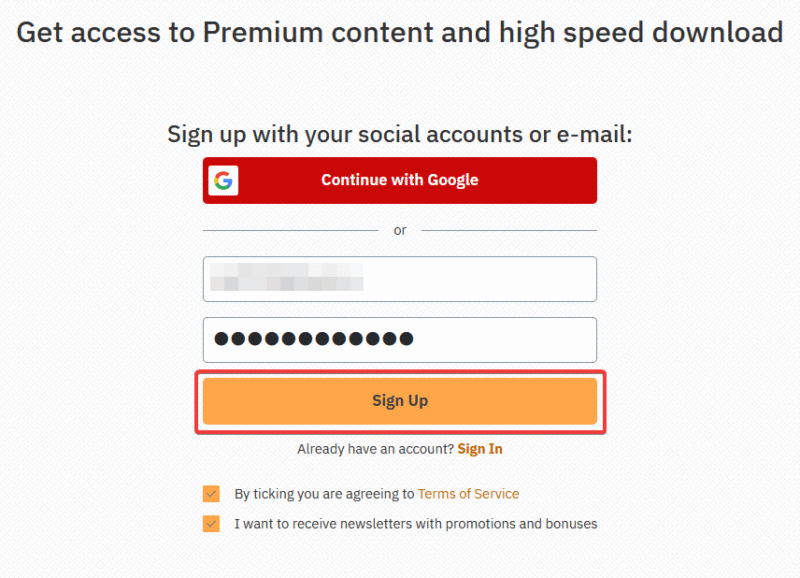This screenshot has width=800, height=578.
Task: Untick the Terms of Service agreement checkbox
Action: click(211, 494)
